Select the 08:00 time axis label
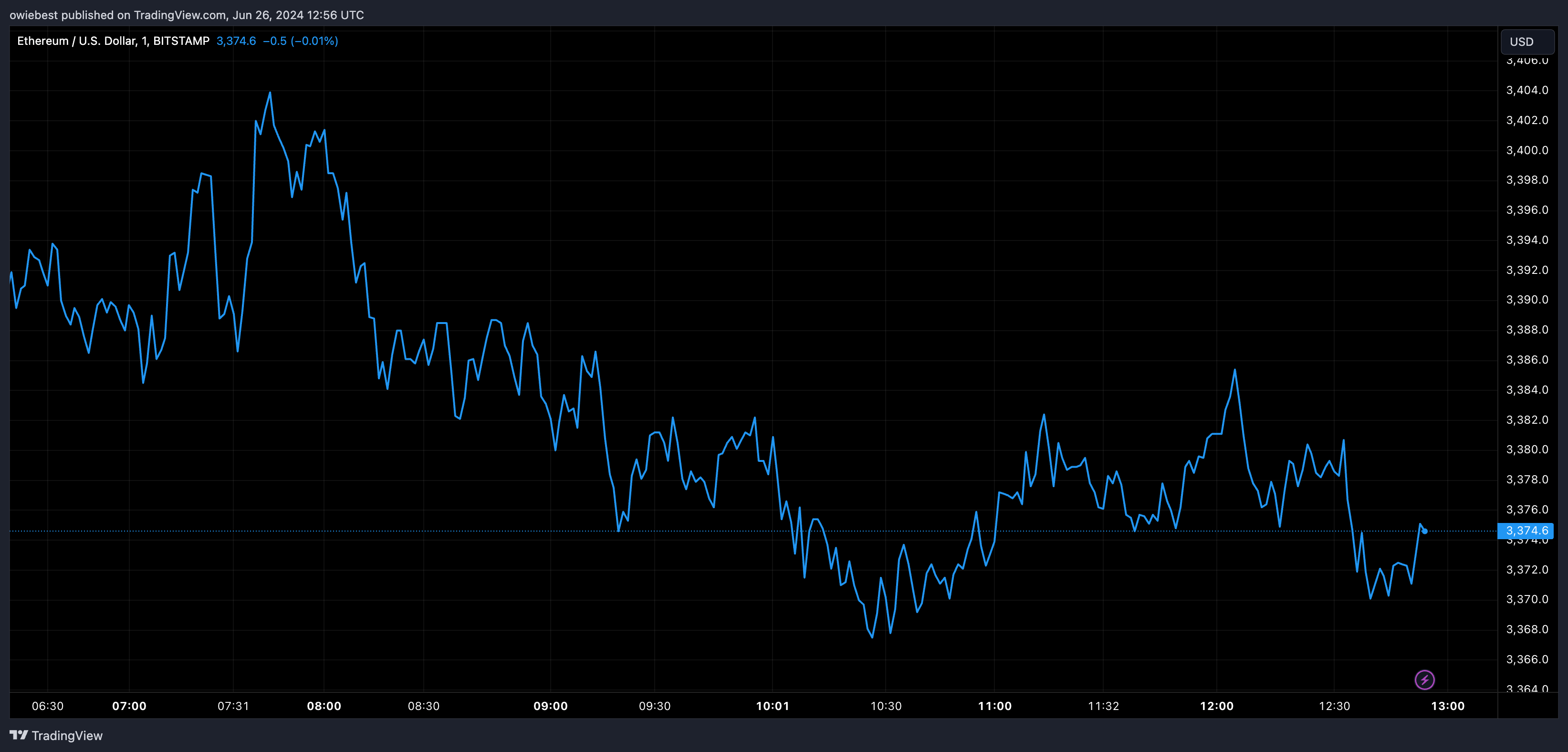 (x=324, y=706)
